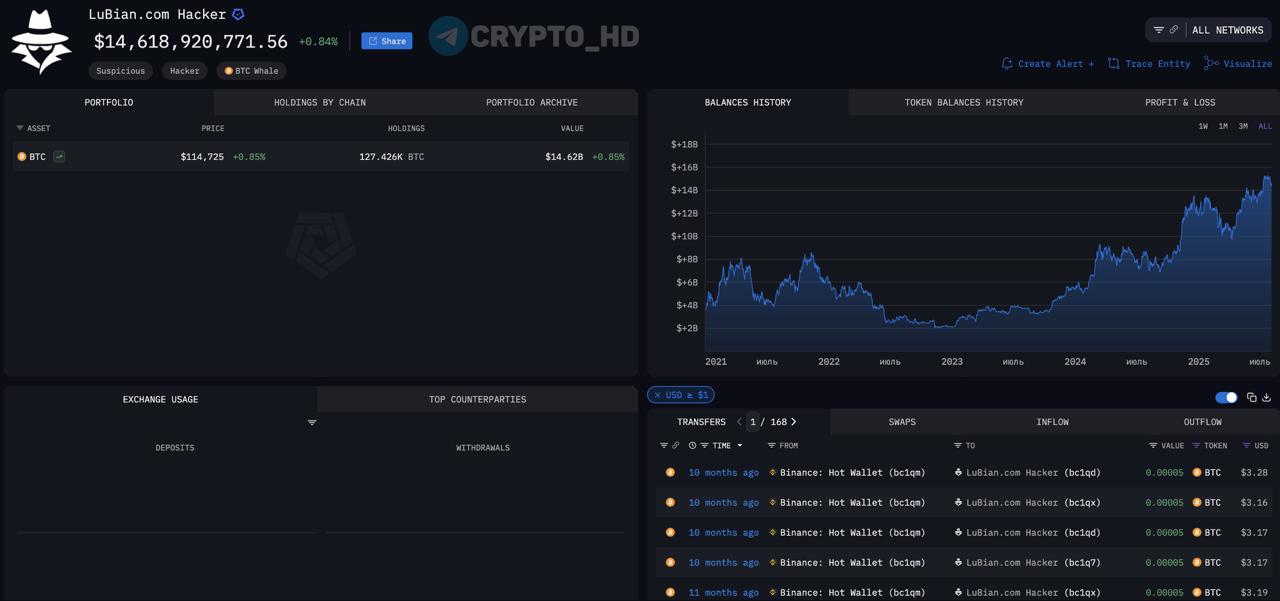
Task: Click the BTC Whale tag
Action: tap(251, 71)
